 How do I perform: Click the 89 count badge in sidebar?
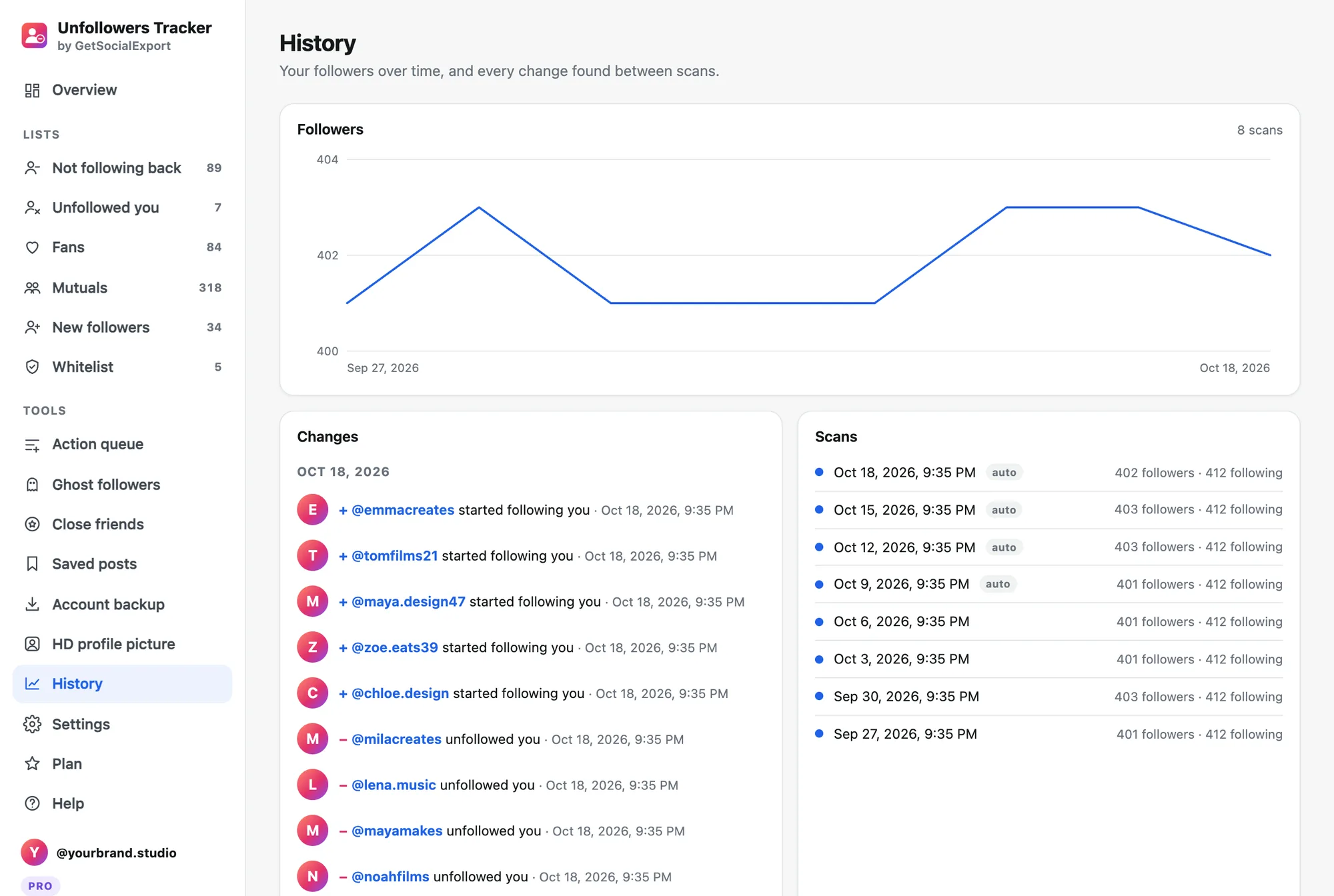point(213,168)
